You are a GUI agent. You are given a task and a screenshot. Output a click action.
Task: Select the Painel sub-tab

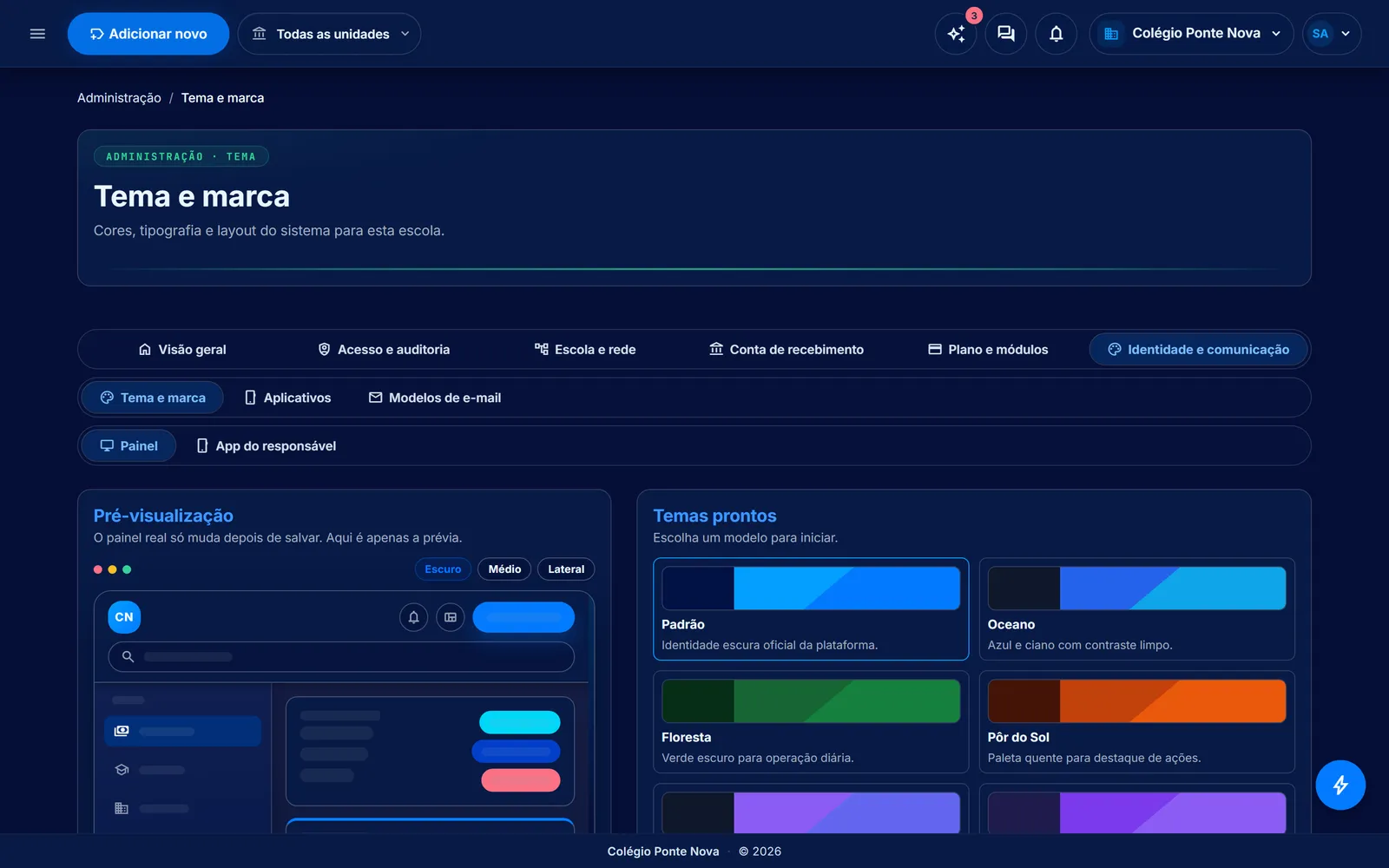(x=129, y=446)
